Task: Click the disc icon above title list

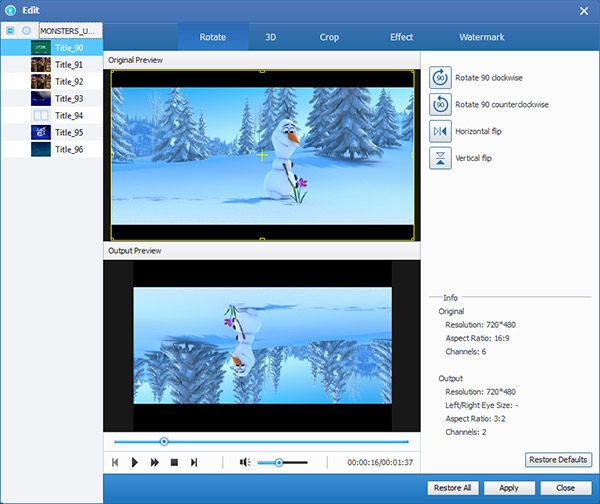Action: (x=26, y=31)
